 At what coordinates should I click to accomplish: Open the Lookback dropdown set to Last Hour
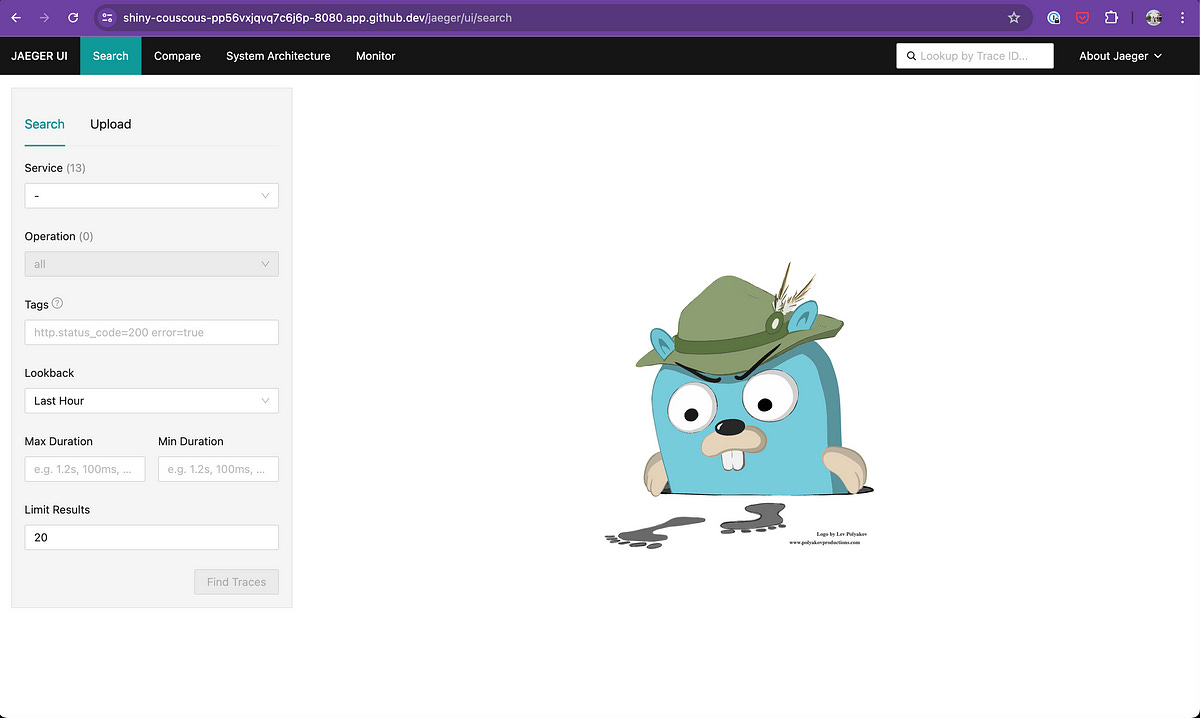[x=151, y=401]
